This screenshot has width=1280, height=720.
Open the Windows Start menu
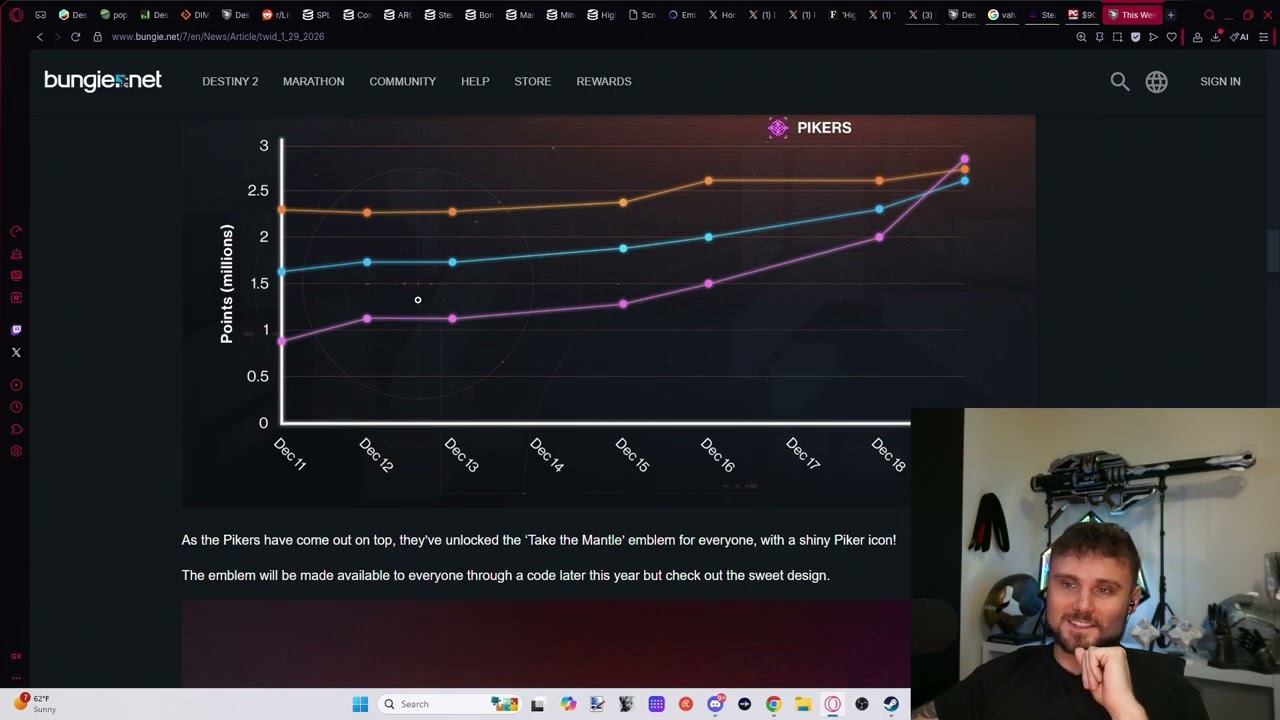coord(360,704)
